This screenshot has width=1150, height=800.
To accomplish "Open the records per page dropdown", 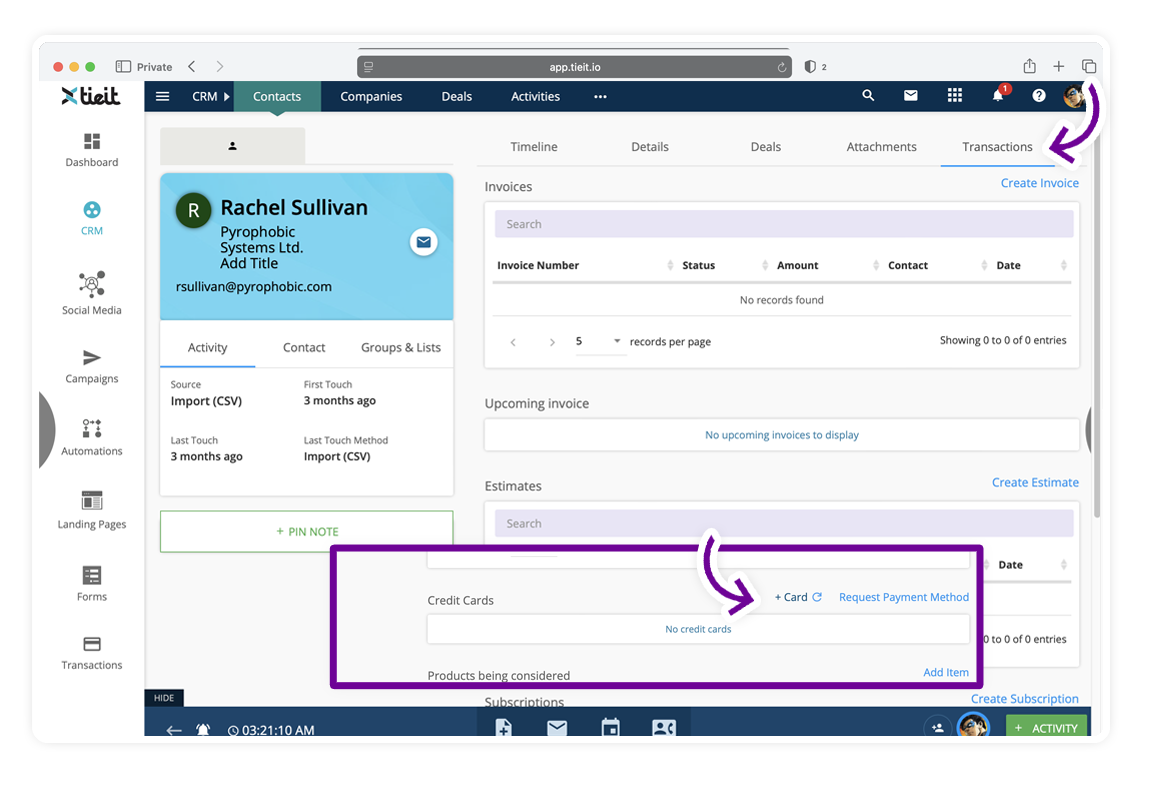I will point(598,341).
